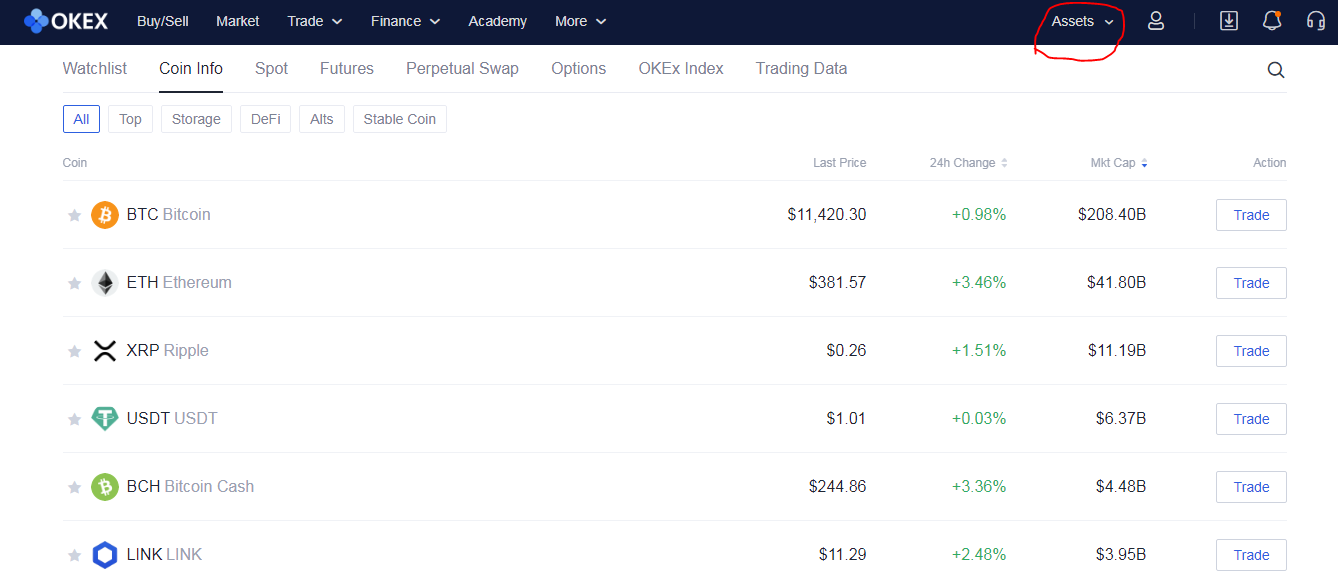Click Trade button for LINK
The height and width of the screenshot is (580, 1338).
coord(1251,555)
